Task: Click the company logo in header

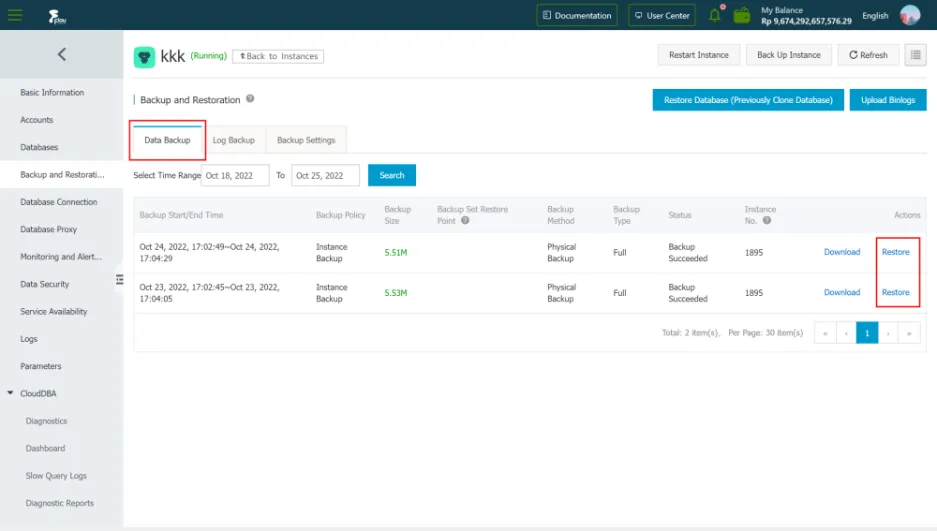Action: [56, 16]
